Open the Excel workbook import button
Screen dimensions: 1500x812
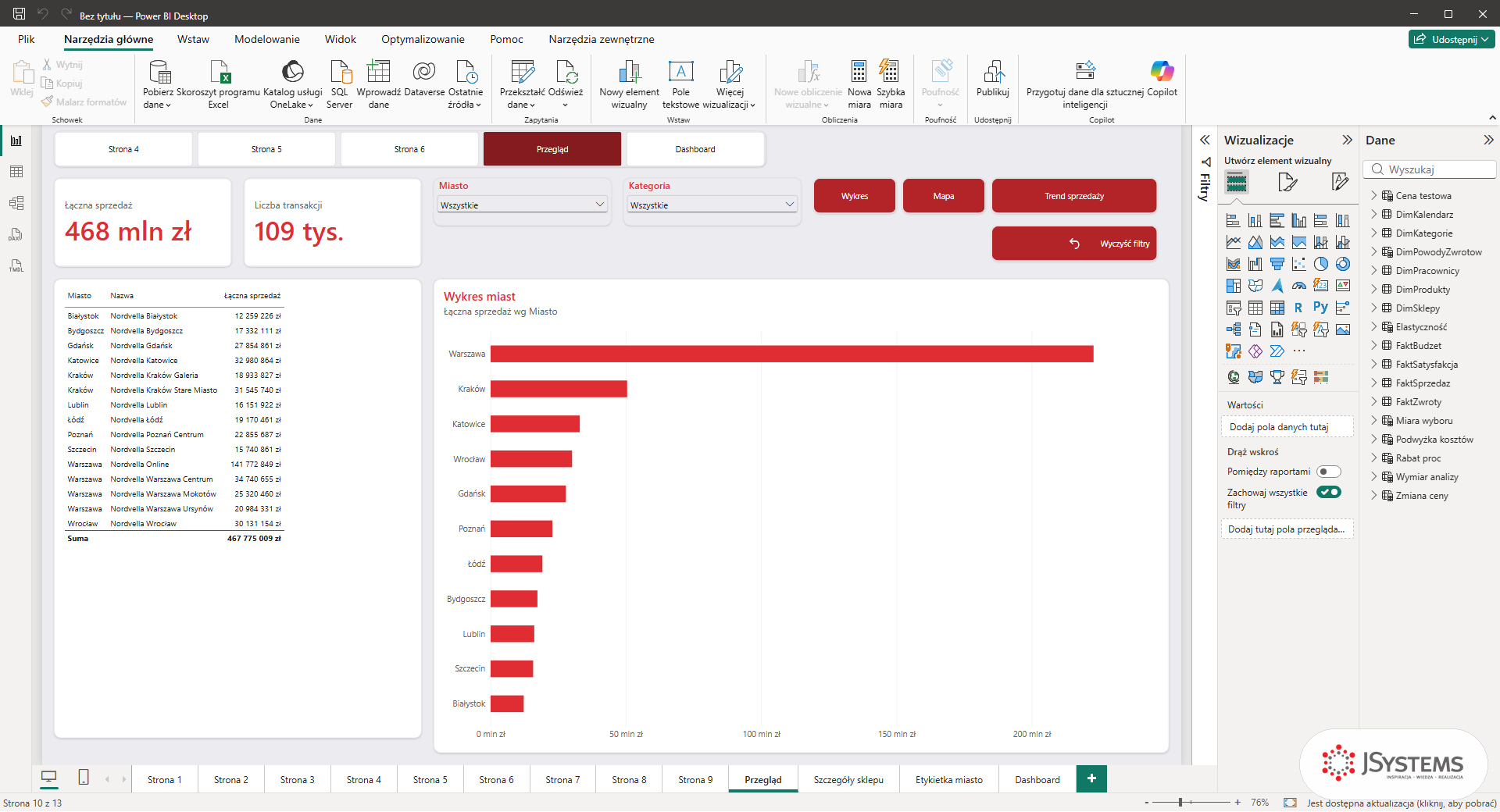coord(219,84)
